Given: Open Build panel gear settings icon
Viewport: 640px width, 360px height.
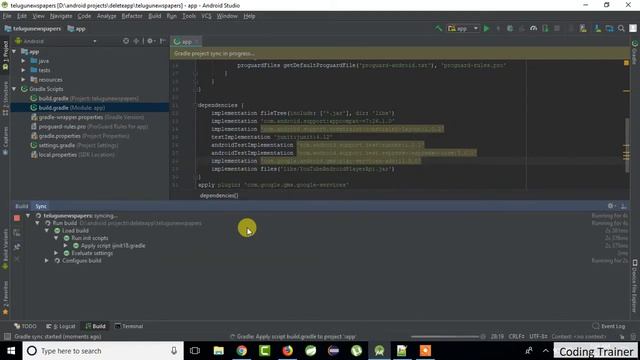Looking at the screenshot, I should (x=611, y=206).
